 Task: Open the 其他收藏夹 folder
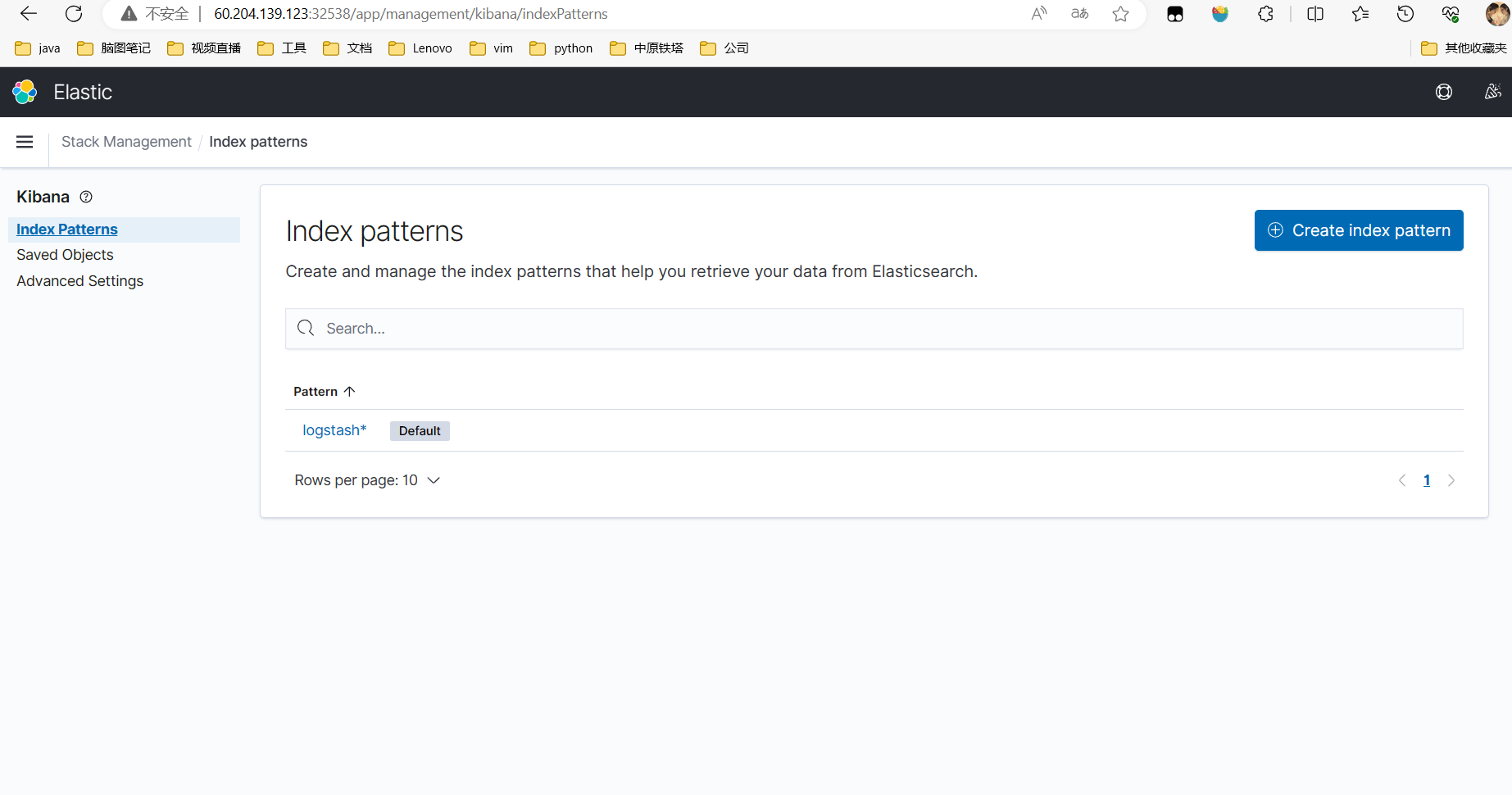(x=1464, y=48)
